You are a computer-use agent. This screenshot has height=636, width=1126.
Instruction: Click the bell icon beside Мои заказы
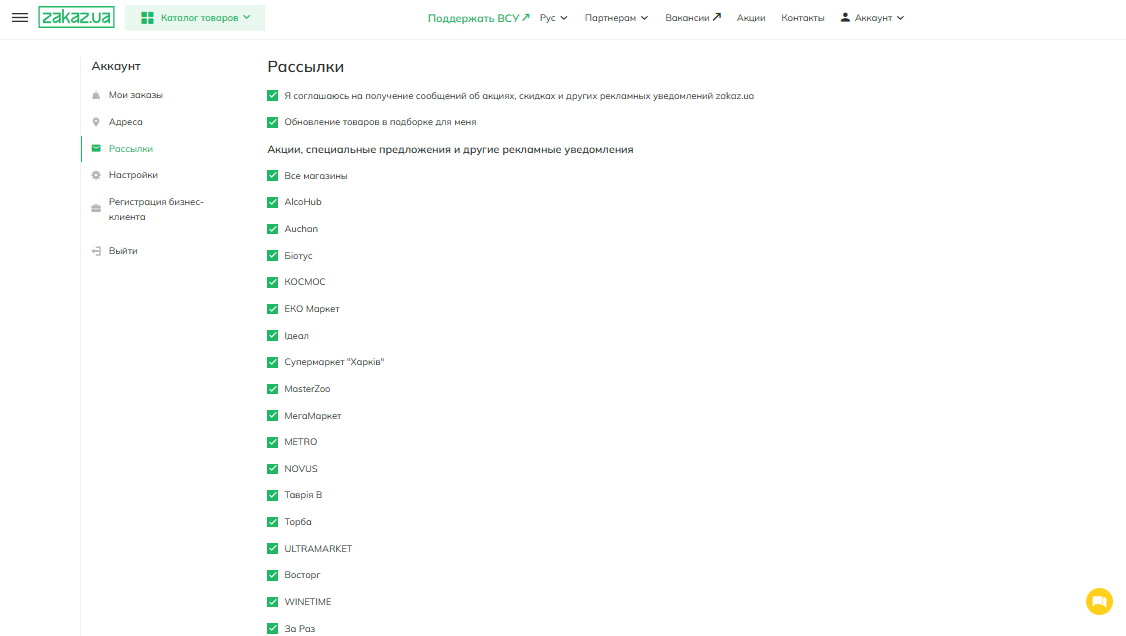(96, 95)
